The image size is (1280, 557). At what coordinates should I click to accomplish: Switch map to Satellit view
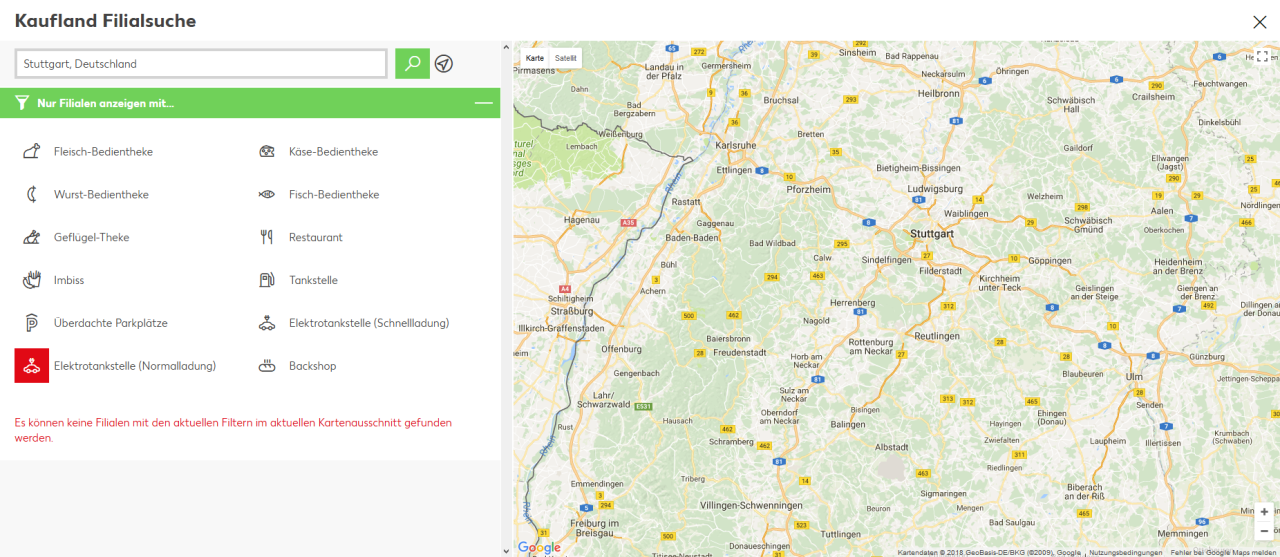click(566, 59)
